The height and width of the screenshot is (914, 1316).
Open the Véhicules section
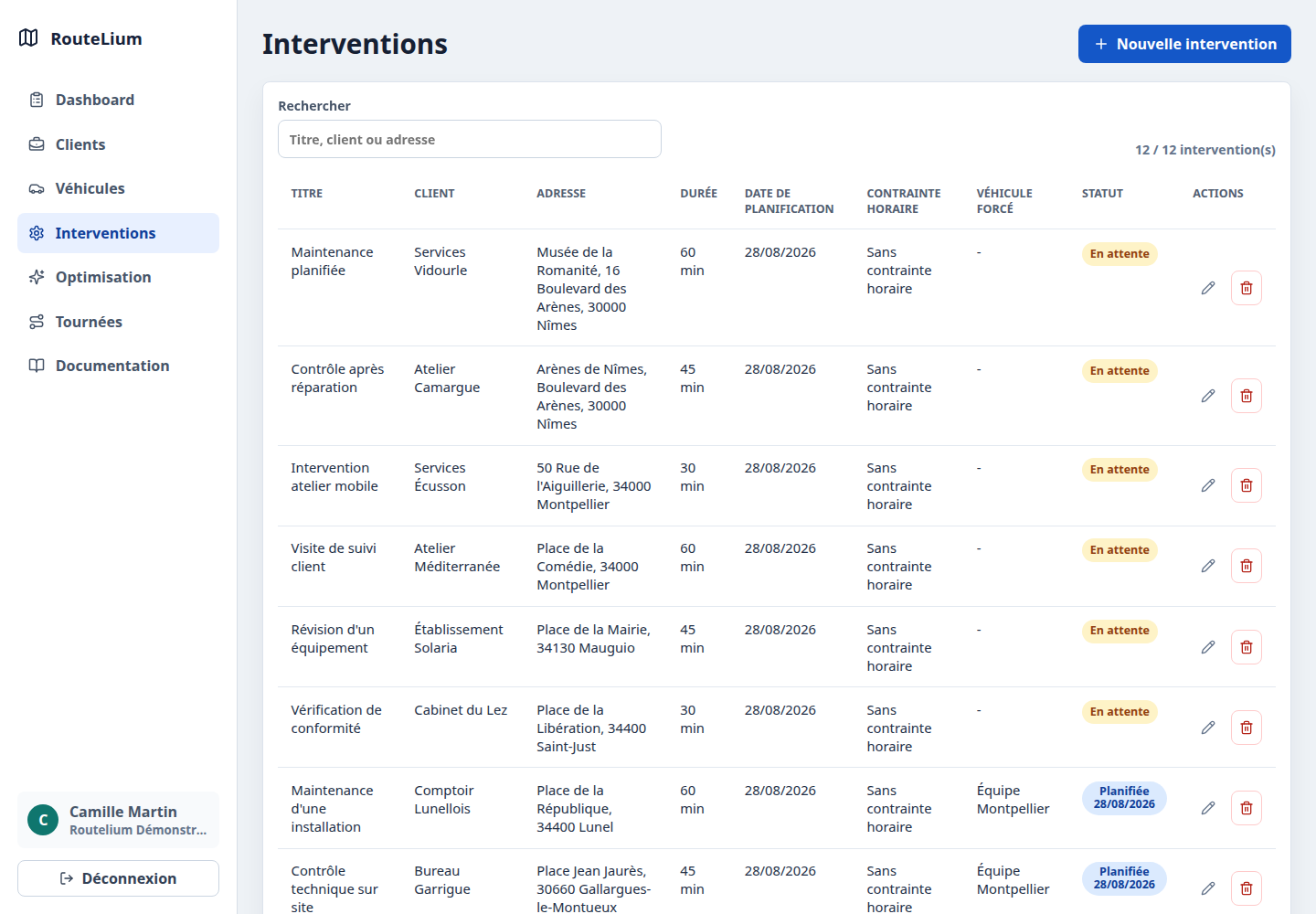point(118,188)
